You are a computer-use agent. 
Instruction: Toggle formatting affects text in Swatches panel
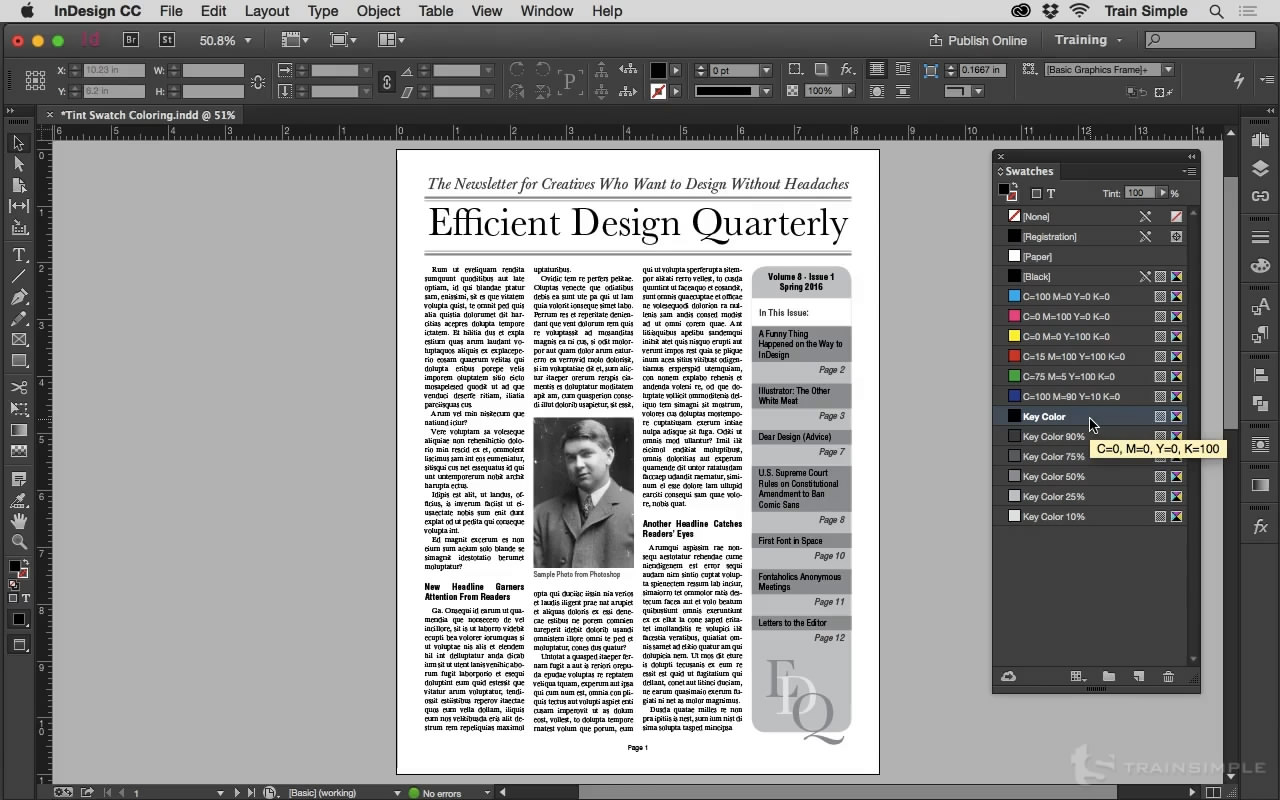tap(1051, 193)
